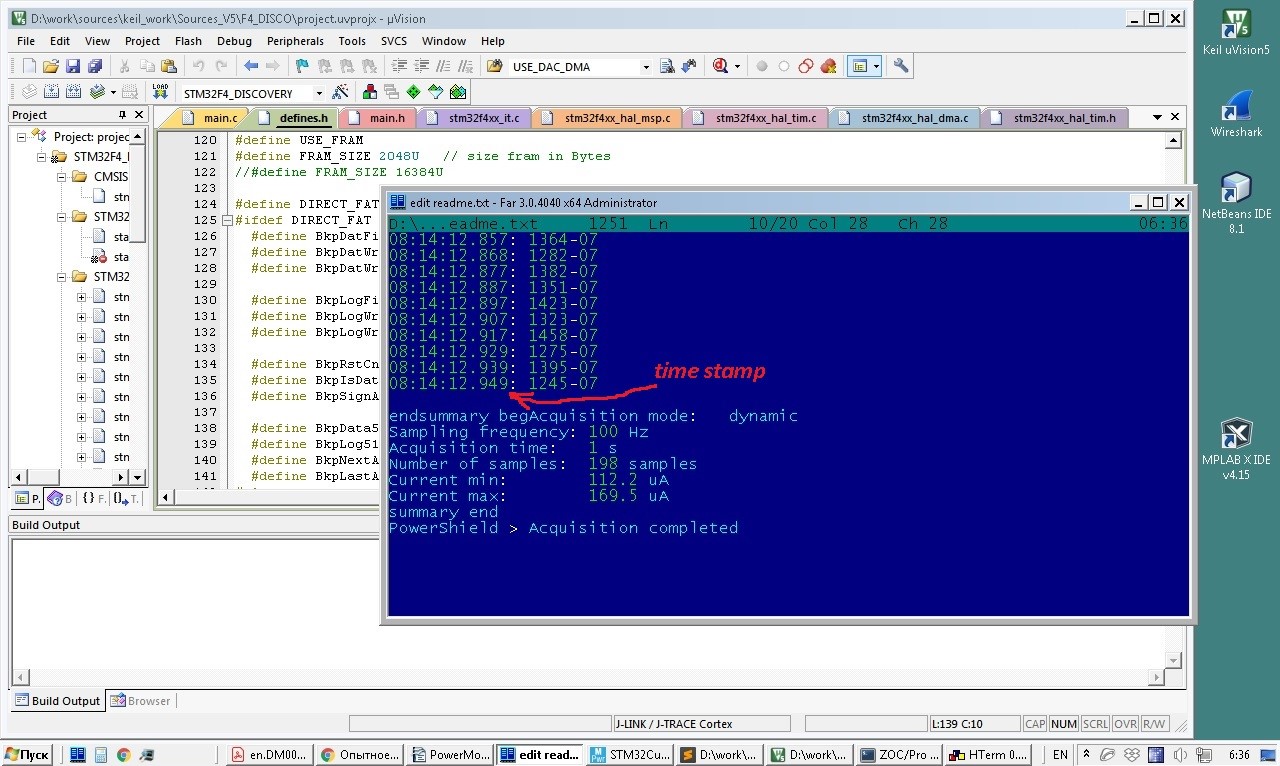Open MPLAB X IDE desktop shortcut
The width and height of the screenshot is (1280, 766).
[1236, 448]
